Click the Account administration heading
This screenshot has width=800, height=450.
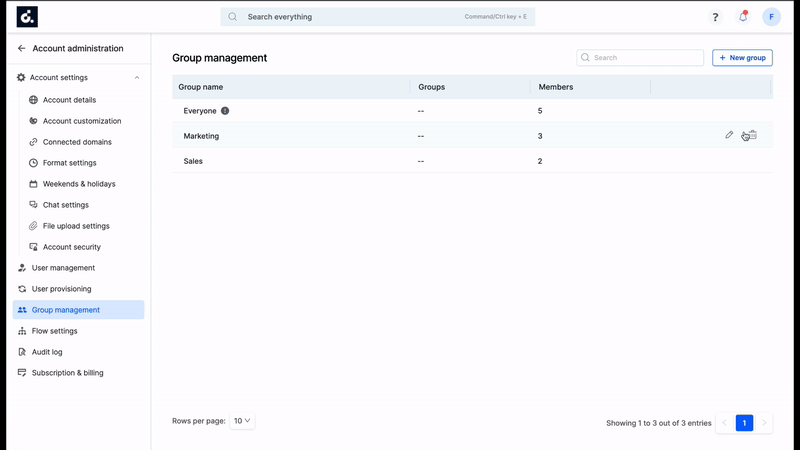78,48
